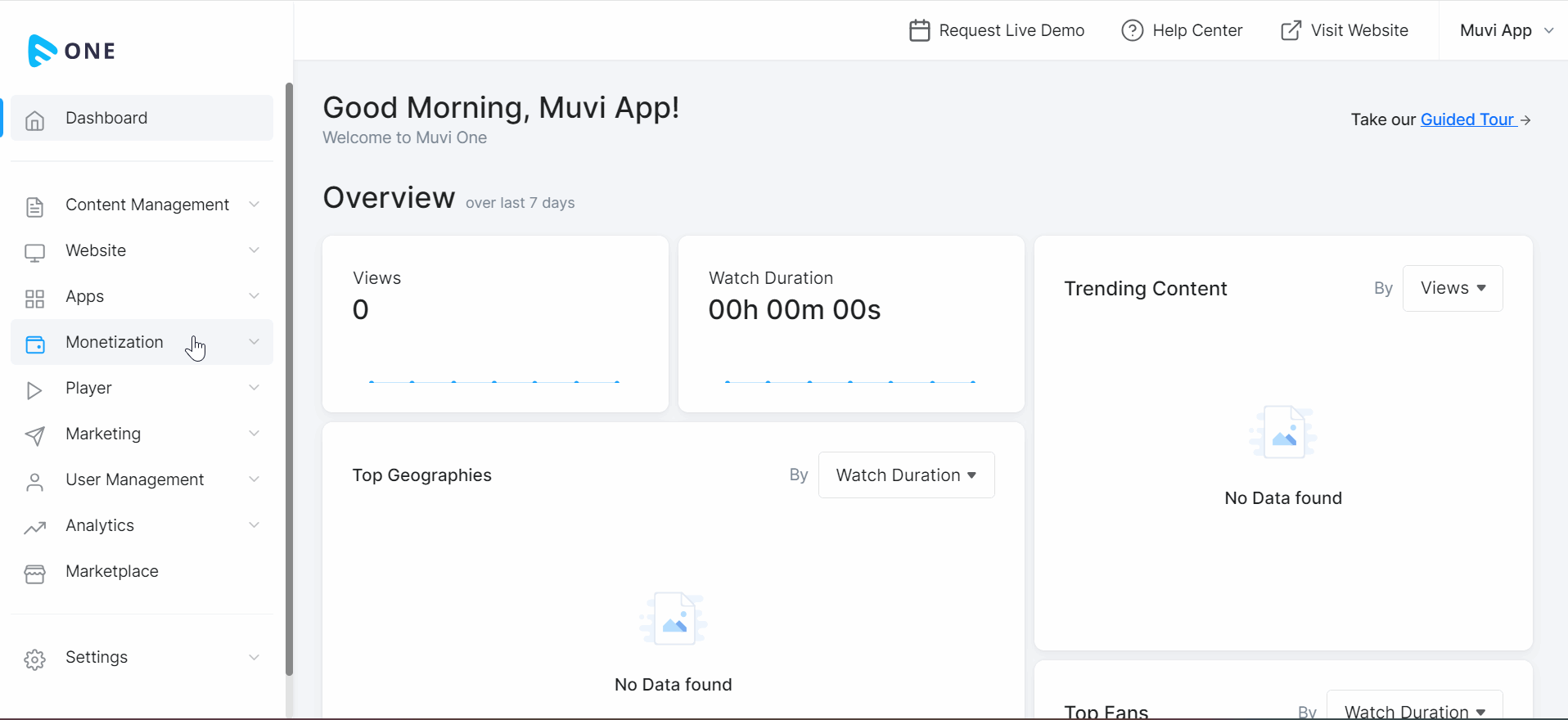Click 'Welcome to Muvi One' text

pyautogui.click(x=404, y=137)
